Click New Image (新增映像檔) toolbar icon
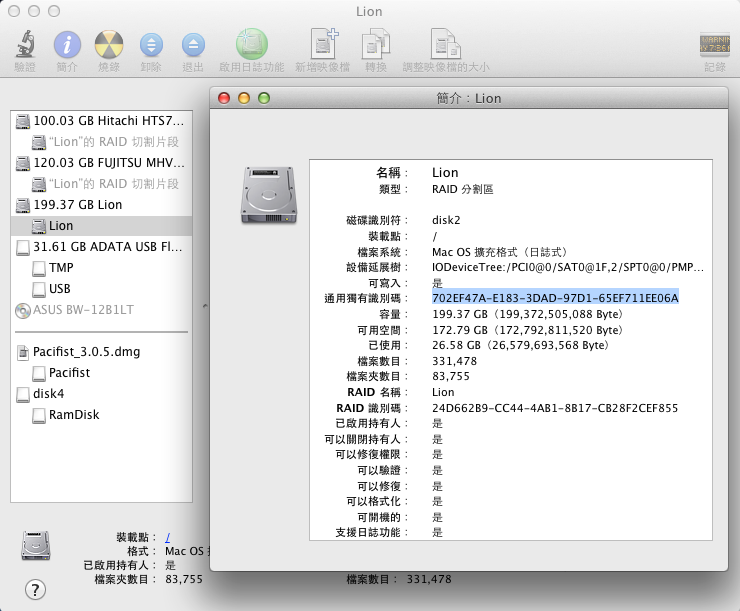740x611 pixels. 323,44
